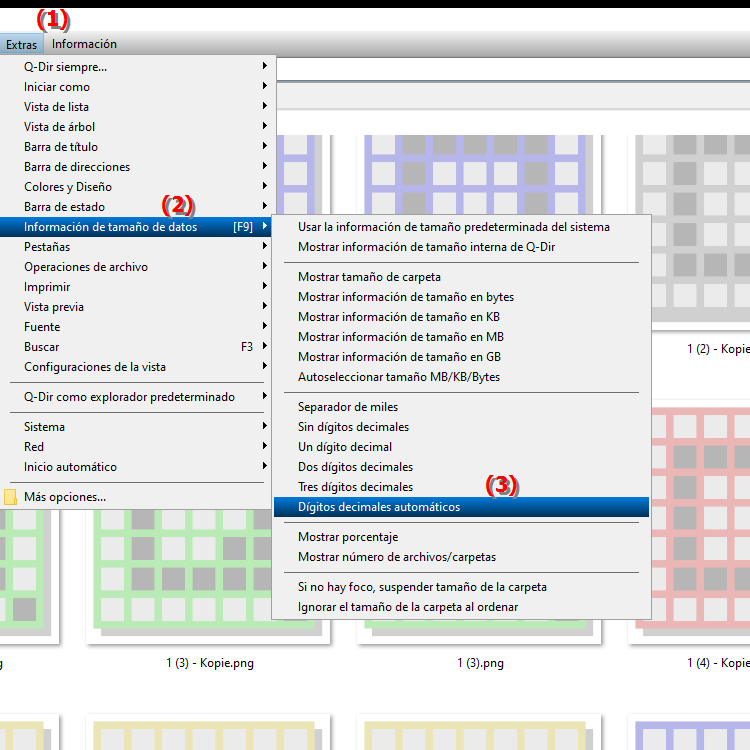
Task: Select Autoseleccionar tamaño MB/KB/Bytes
Action: pos(462,377)
